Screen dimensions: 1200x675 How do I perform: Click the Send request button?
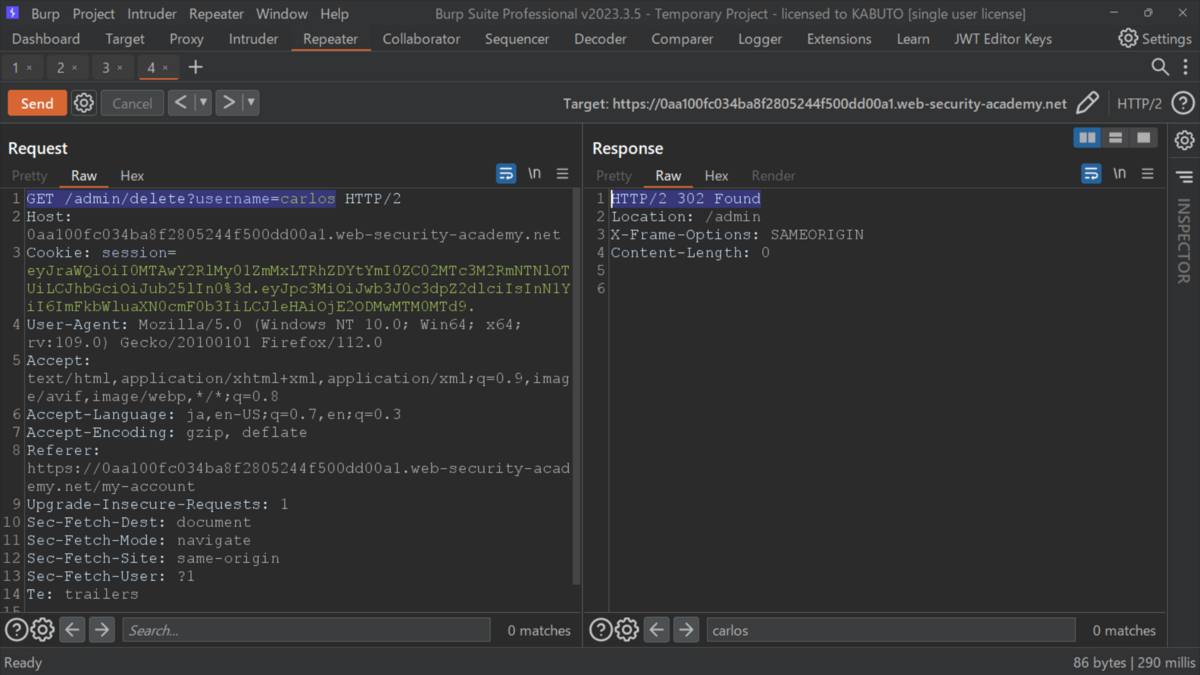point(37,103)
